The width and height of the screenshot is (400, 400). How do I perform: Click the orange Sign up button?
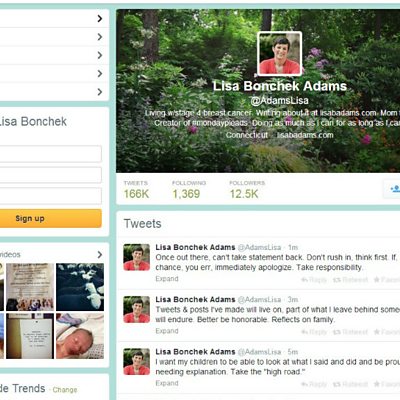[x=51, y=218]
